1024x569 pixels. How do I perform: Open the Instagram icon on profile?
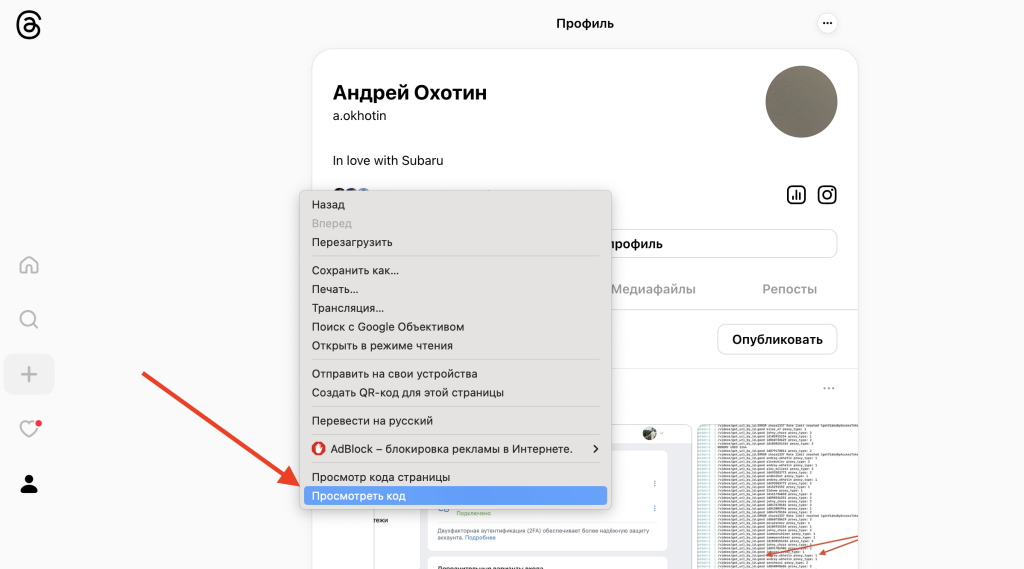tap(827, 195)
